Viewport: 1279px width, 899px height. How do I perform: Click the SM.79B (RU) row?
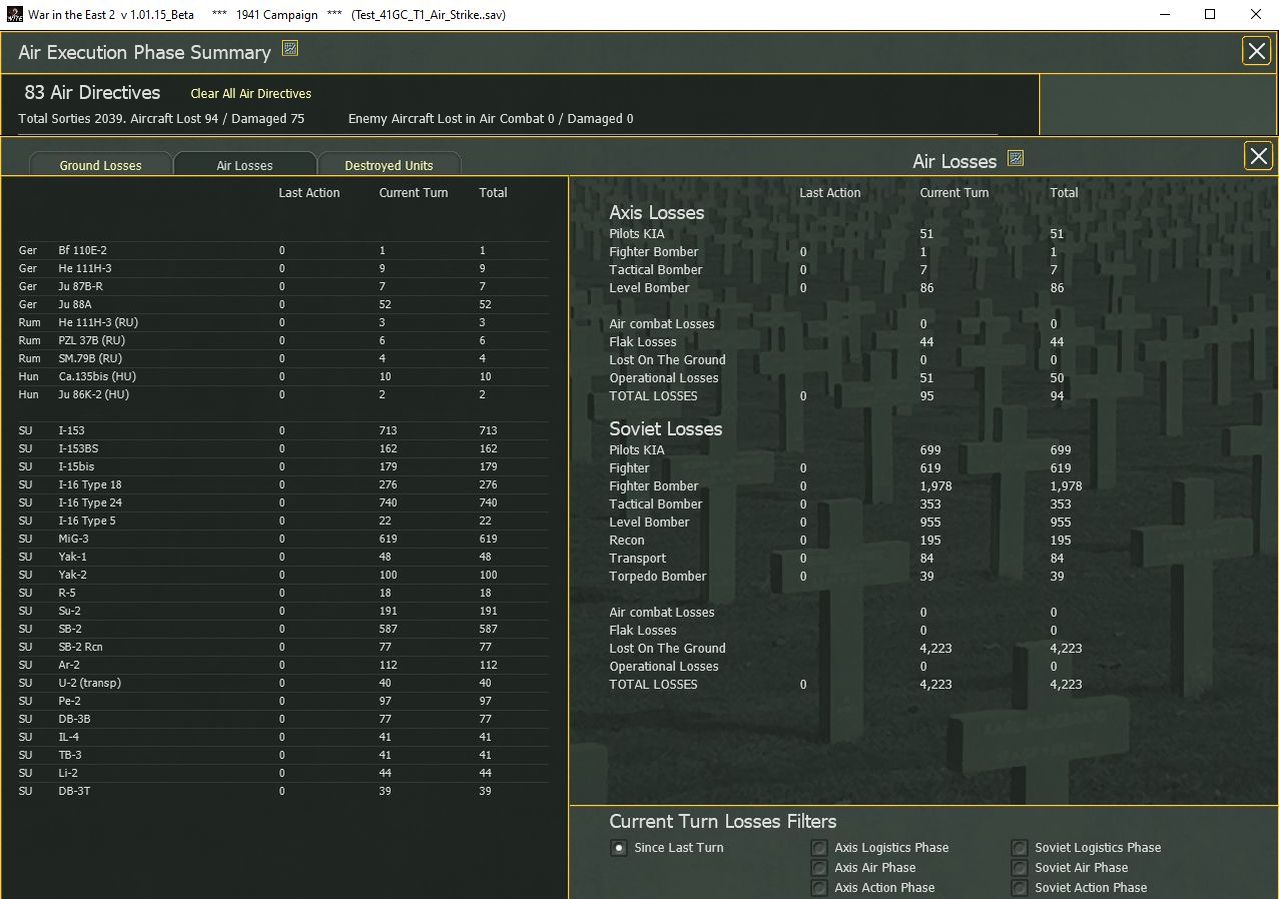point(283,359)
